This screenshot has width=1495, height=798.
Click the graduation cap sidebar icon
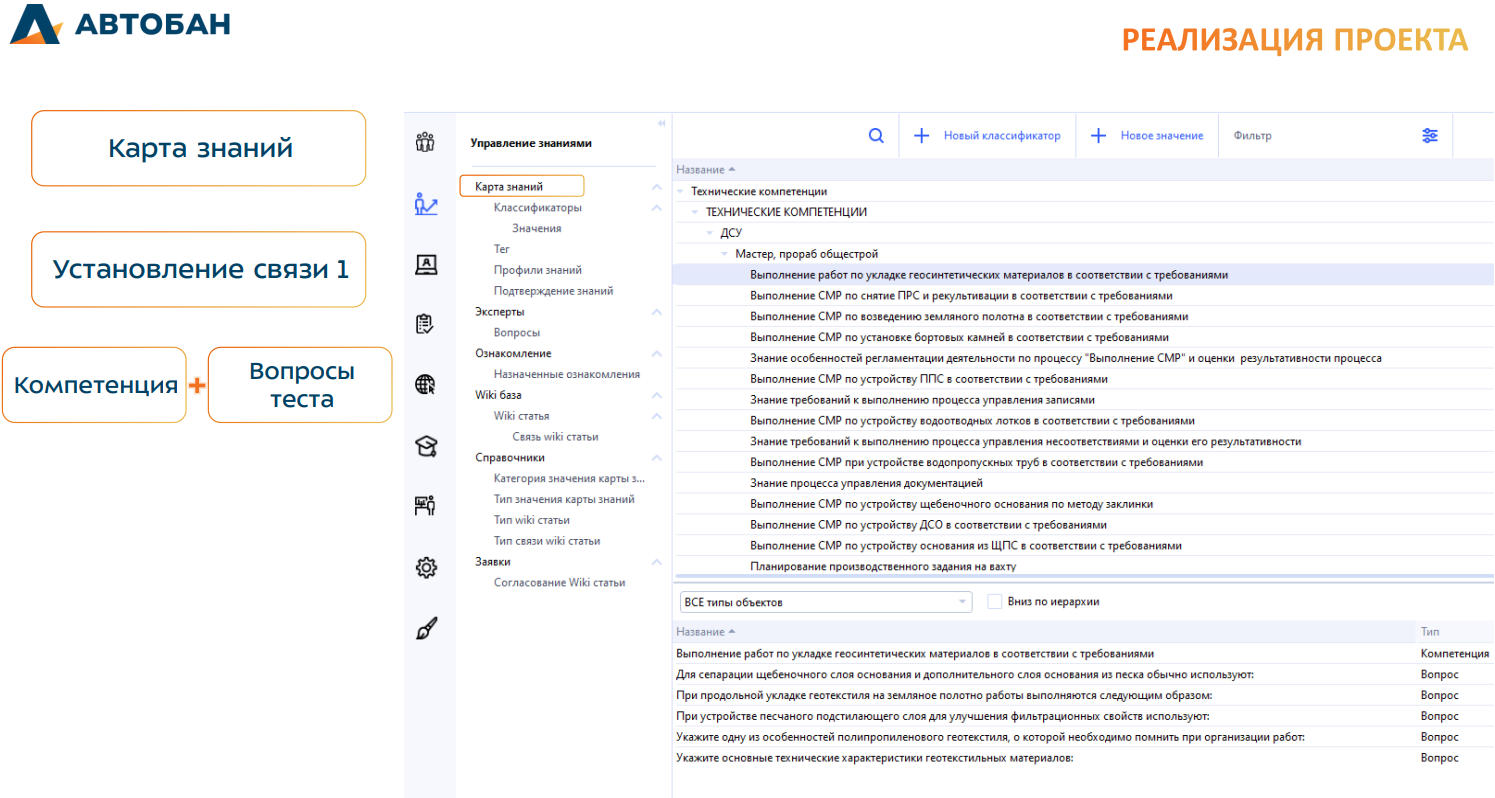(x=426, y=447)
